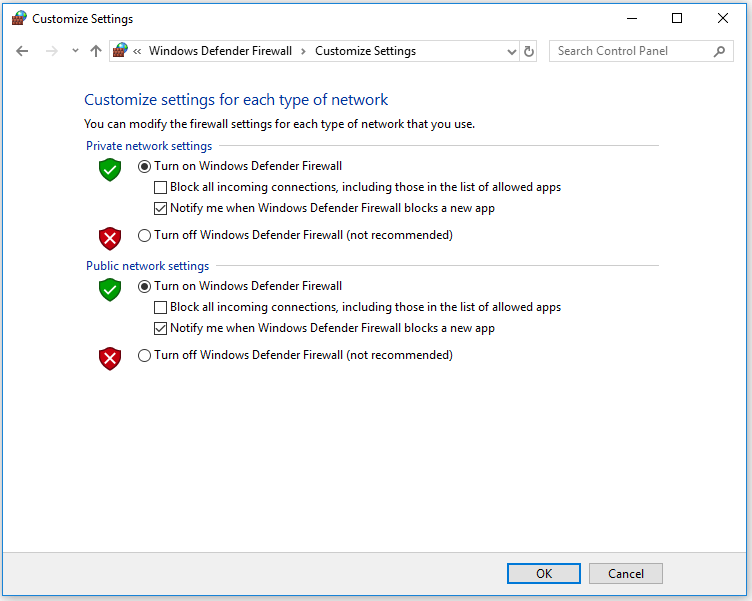752x601 pixels.
Task: Expand the breadcrumb arrow after Windows Defender Firewall
Action: click(x=303, y=51)
